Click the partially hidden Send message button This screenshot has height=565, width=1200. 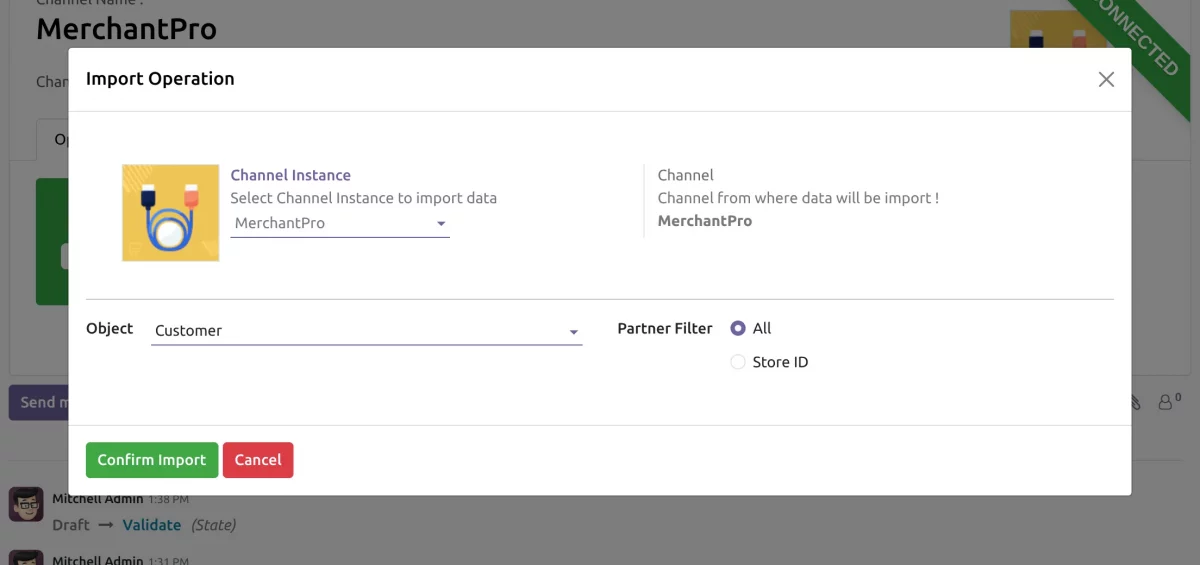pos(38,402)
